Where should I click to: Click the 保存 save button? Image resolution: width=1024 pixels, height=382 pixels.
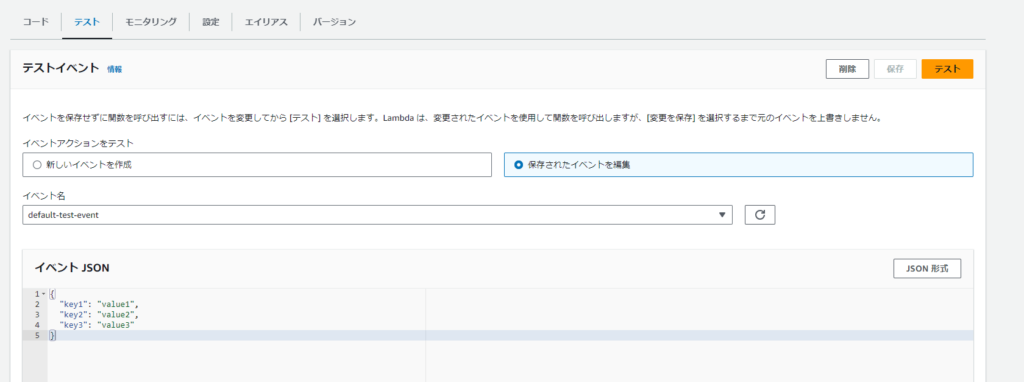point(895,69)
